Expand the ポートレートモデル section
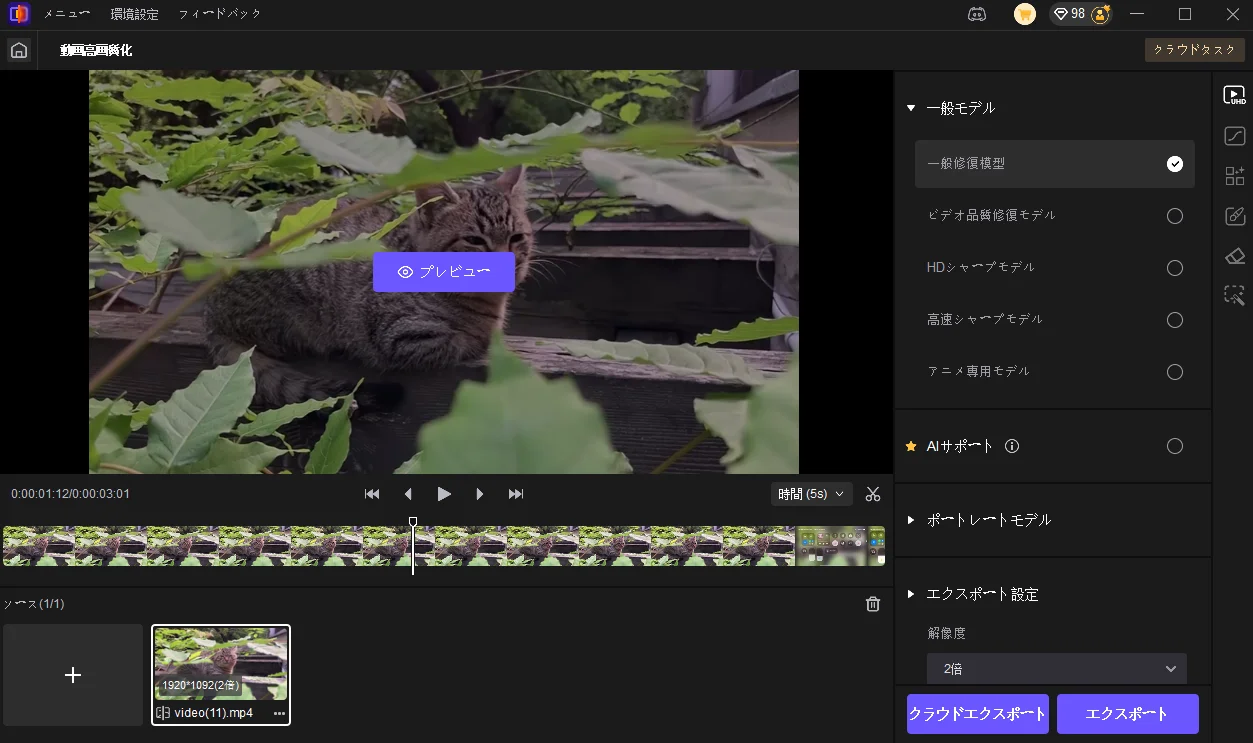The height and width of the screenshot is (743, 1253). click(911, 520)
